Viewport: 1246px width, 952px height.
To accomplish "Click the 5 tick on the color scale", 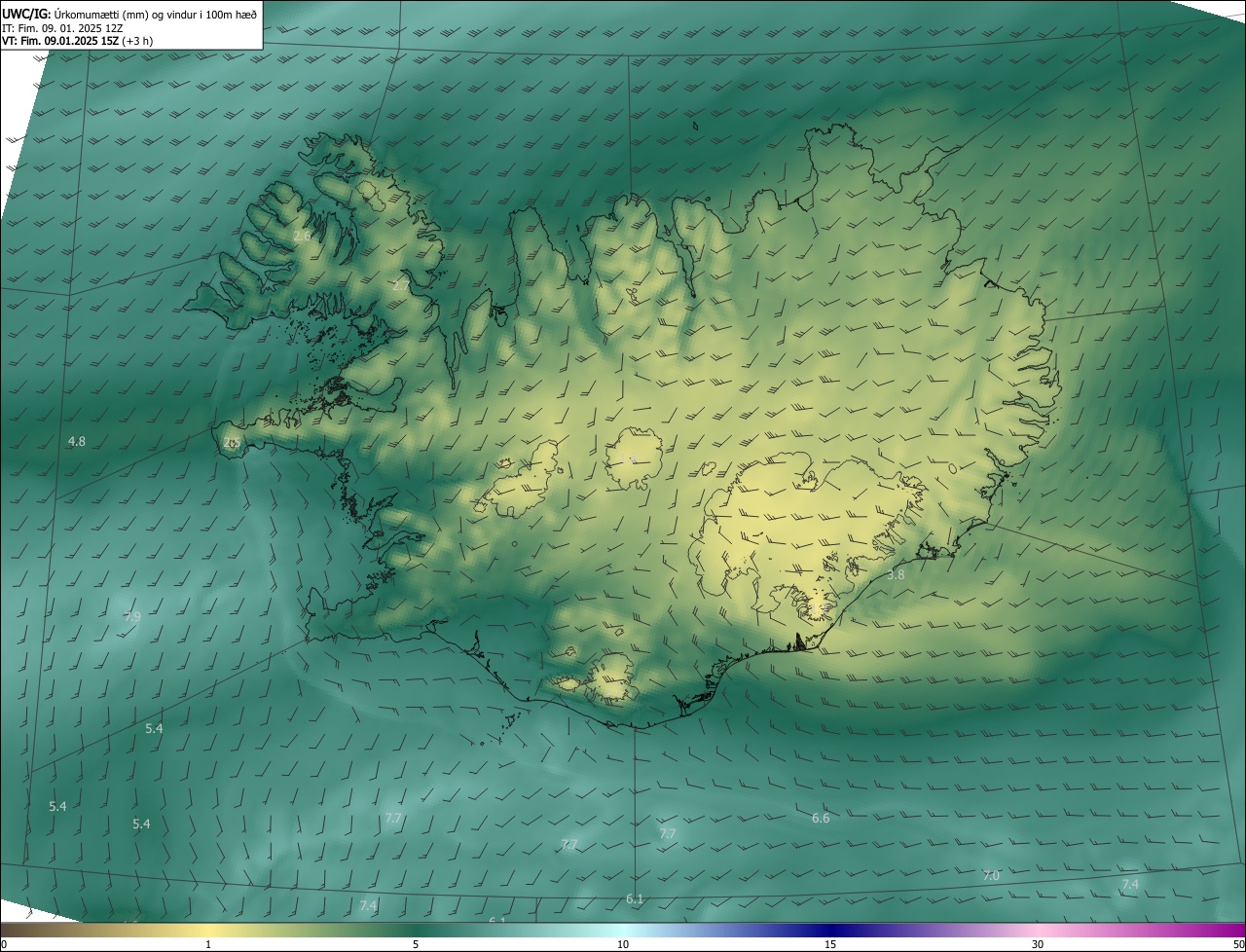I will coord(416,944).
